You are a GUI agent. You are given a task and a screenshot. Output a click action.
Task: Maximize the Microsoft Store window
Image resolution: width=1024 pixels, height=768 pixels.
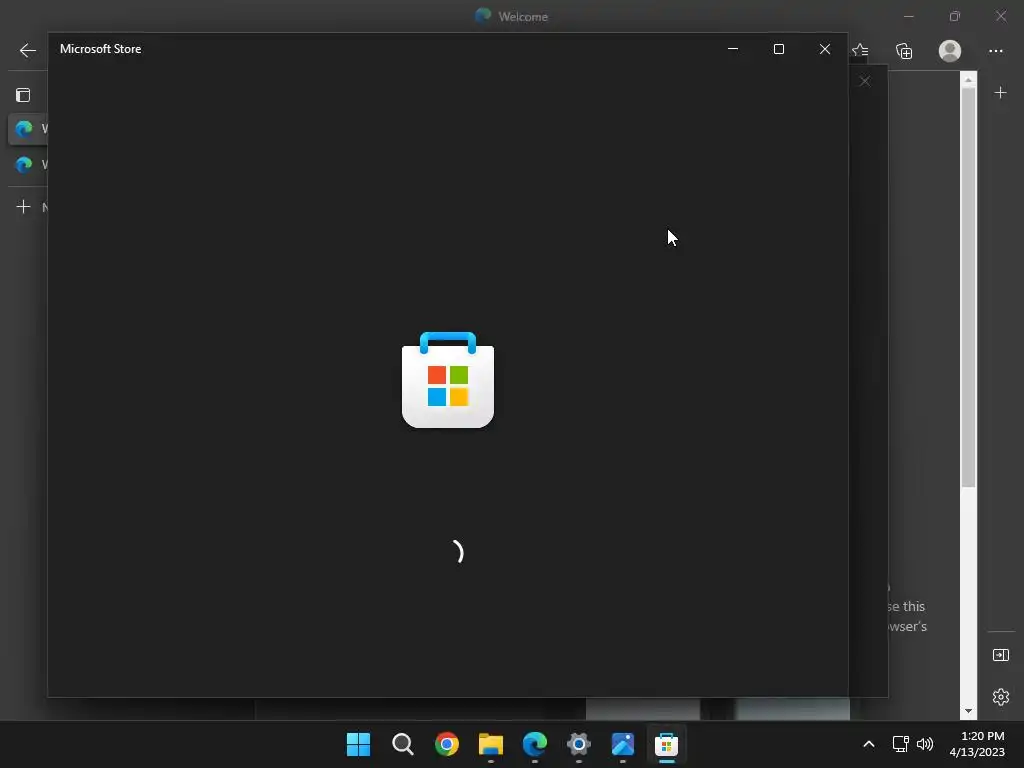(778, 49)
